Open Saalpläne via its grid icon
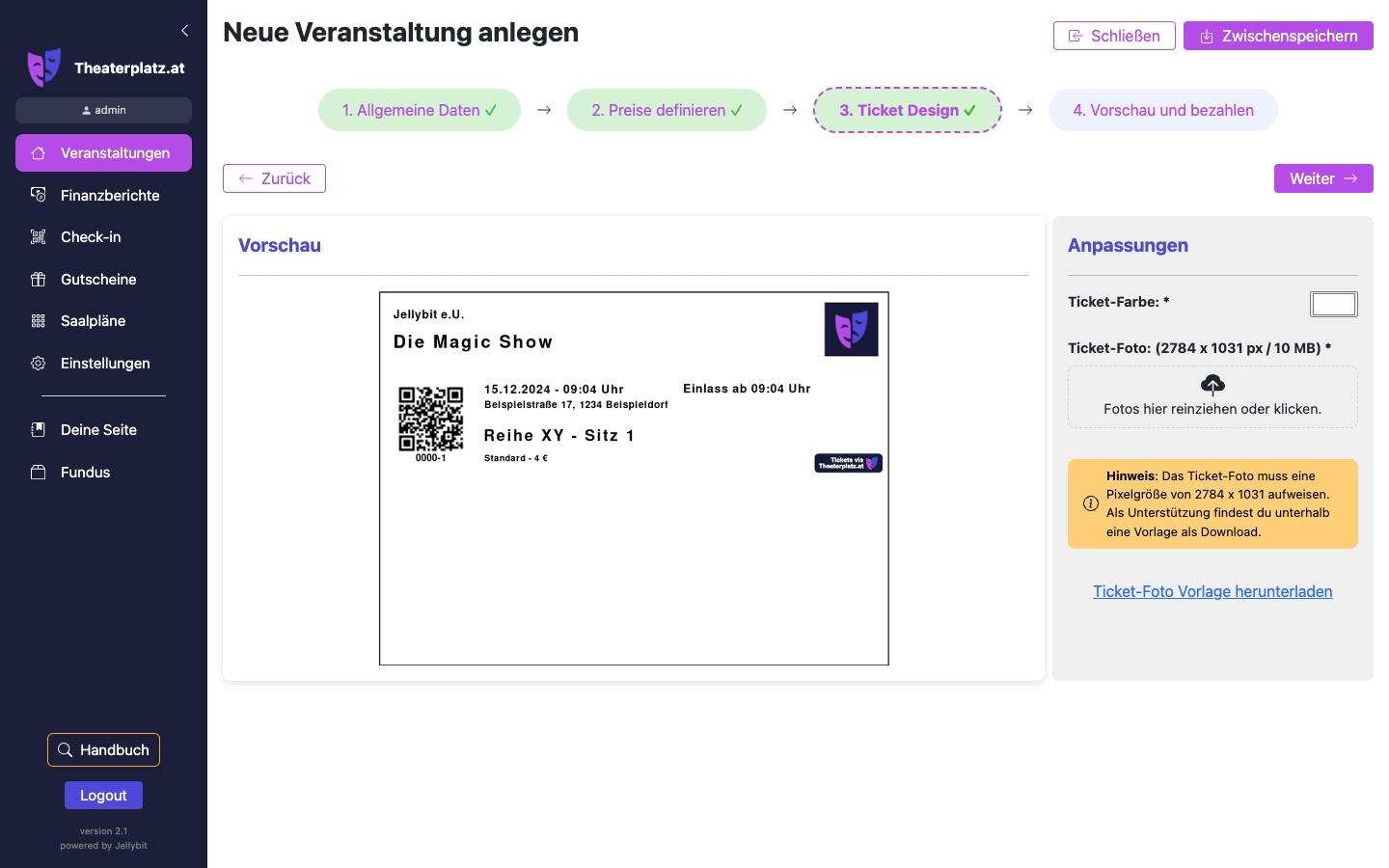 (39, 320)
